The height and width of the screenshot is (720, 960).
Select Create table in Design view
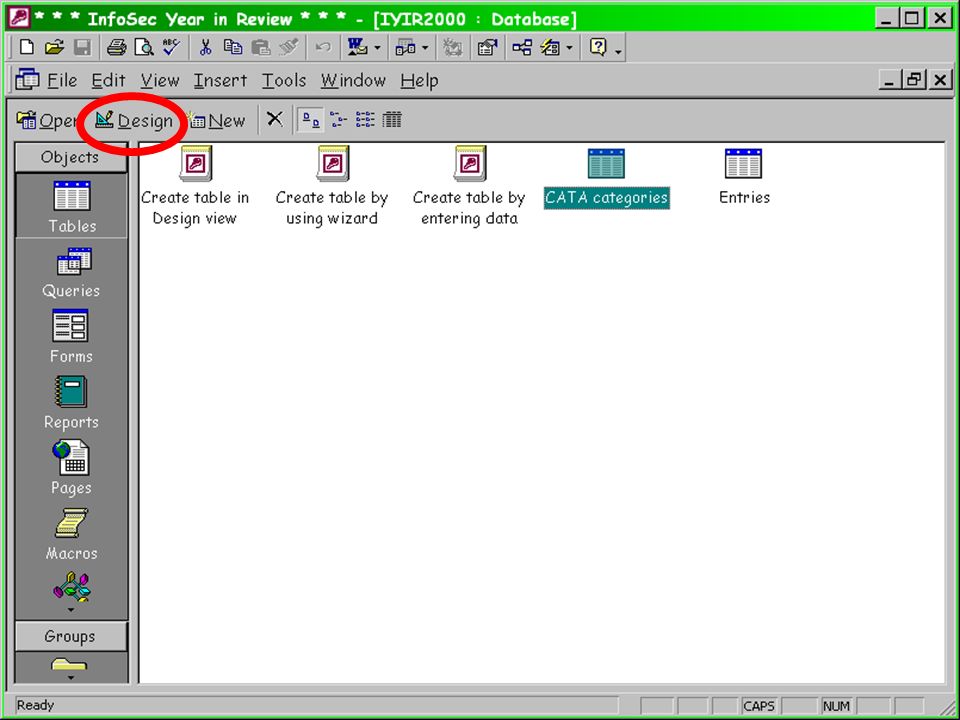[x=195, y=187]
